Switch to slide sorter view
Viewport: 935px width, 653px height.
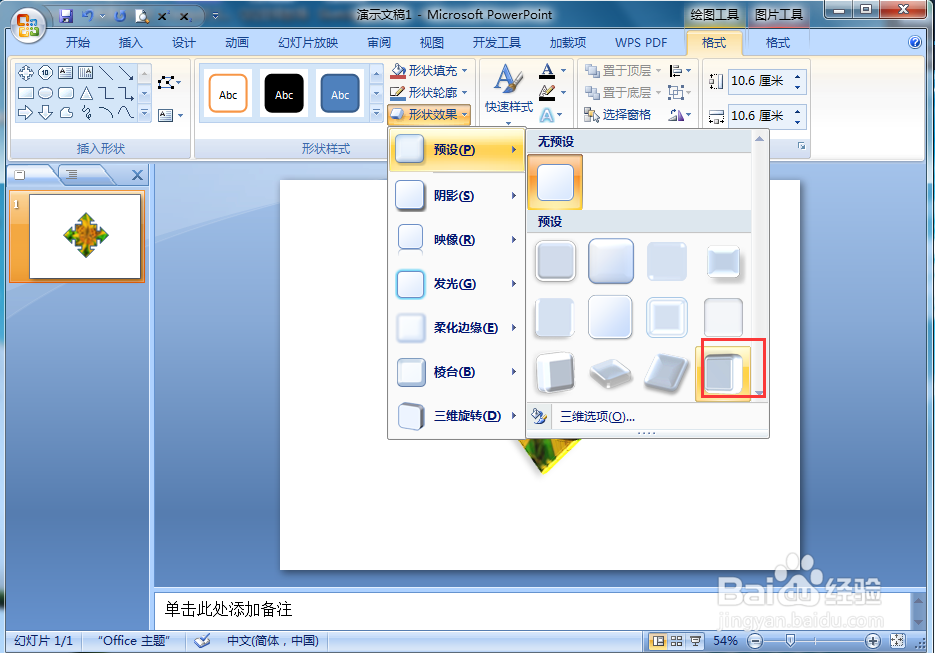676,641
